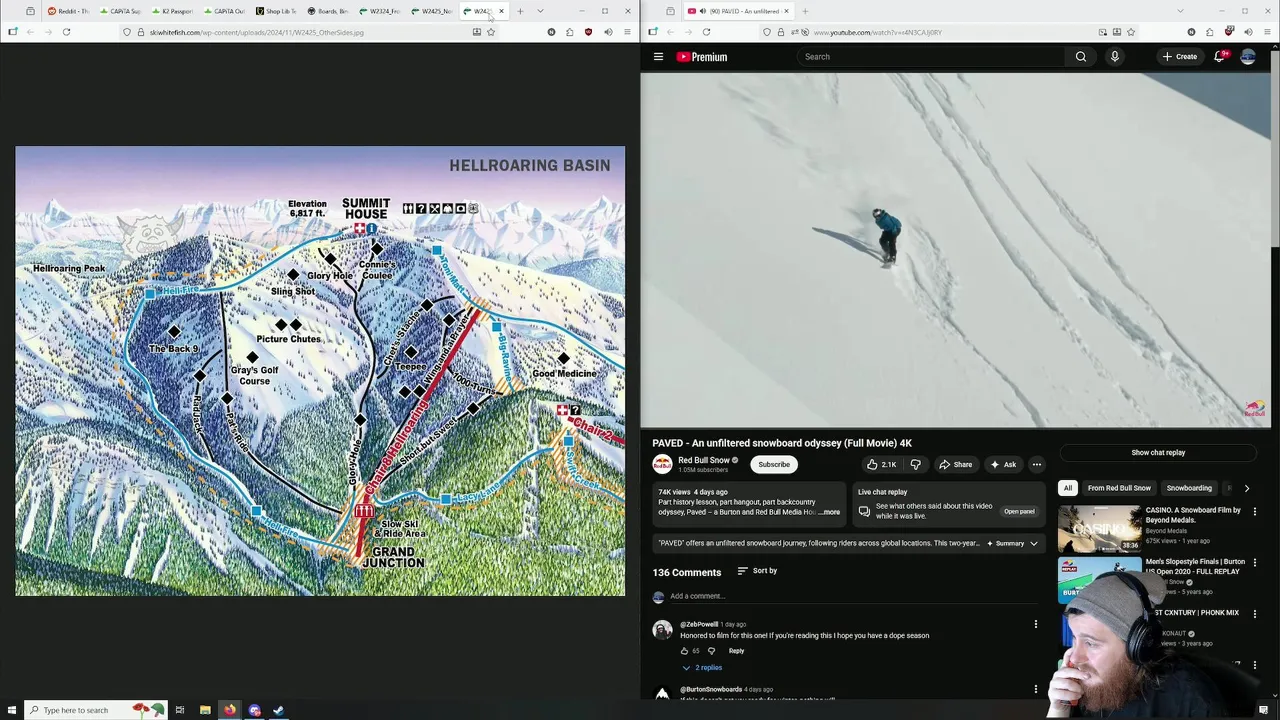Open CASINO snowboard film thumbnail
Image resolution: width=1280 pixels, height=720 pixels.
[x=1099, y=529]
